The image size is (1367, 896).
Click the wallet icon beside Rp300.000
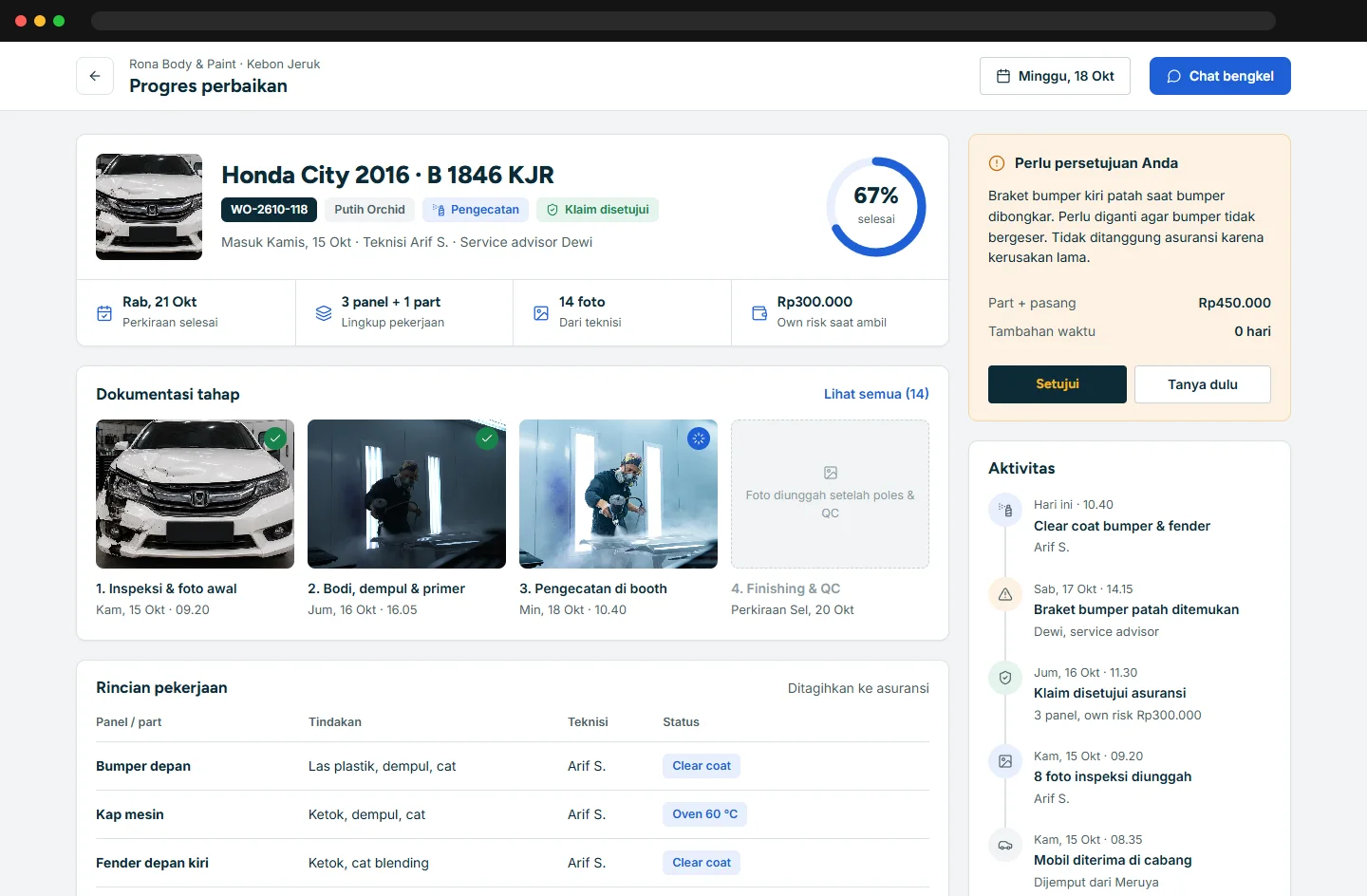point(759,312)
